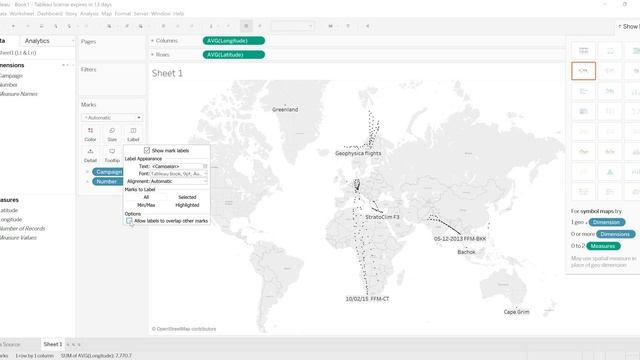Open the Automatic mark type dropdown
The width and height of the screenshot is (640, 360).
(x=112, y=118)
